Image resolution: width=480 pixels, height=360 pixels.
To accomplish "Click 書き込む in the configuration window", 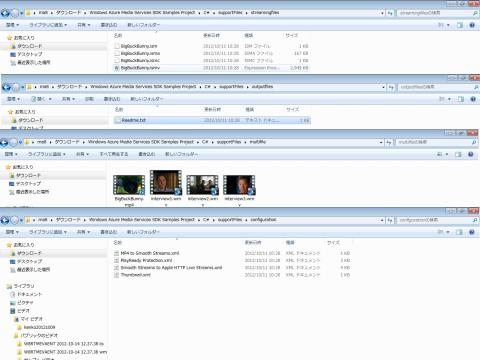I will coord(109,232).
